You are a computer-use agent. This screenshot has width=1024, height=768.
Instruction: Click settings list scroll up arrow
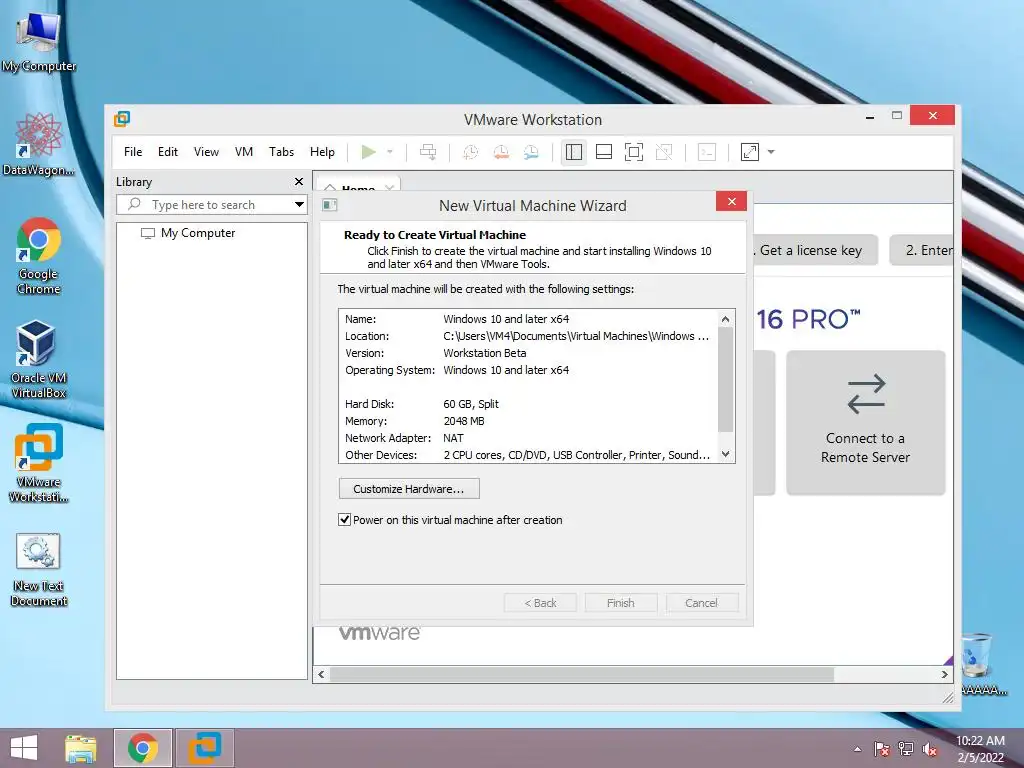click(x=725, y=319)
